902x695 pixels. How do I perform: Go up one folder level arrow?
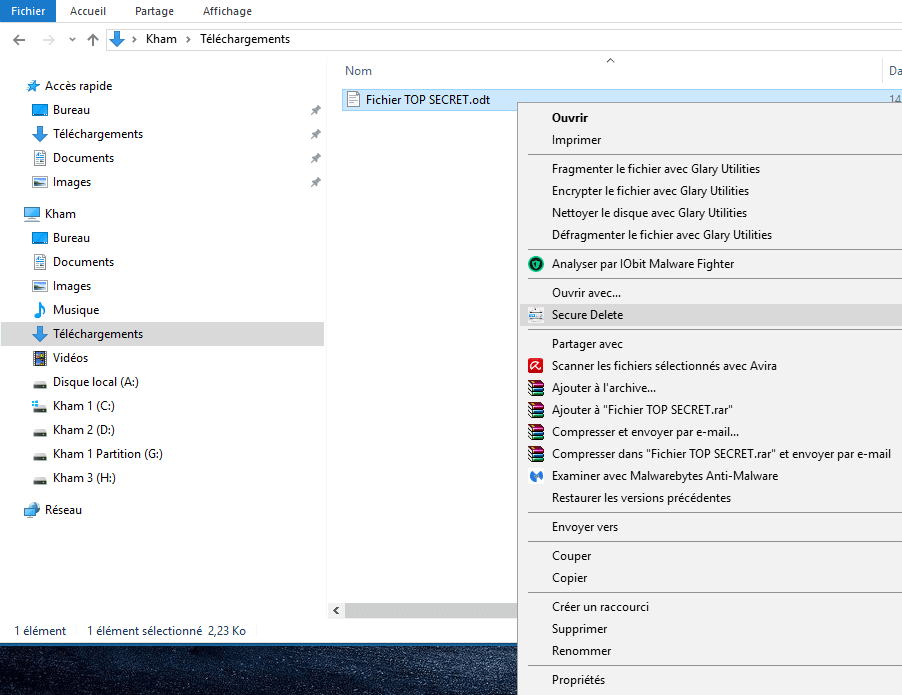coord(93,40)
